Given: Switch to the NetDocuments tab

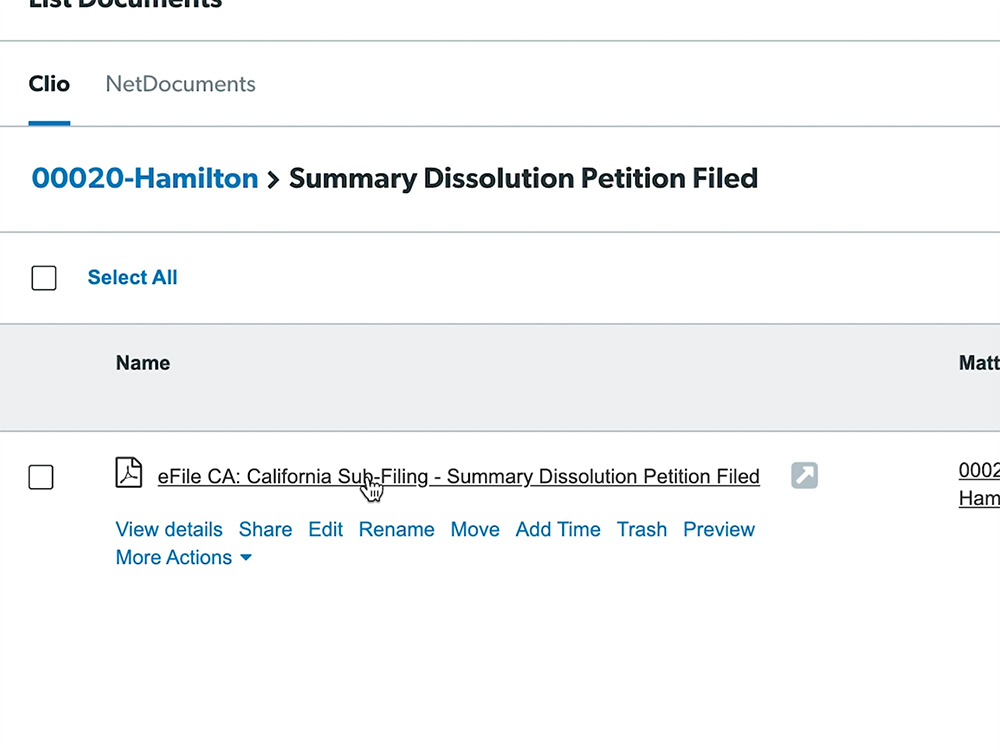Looking at the screenshot, I should 180,84.
